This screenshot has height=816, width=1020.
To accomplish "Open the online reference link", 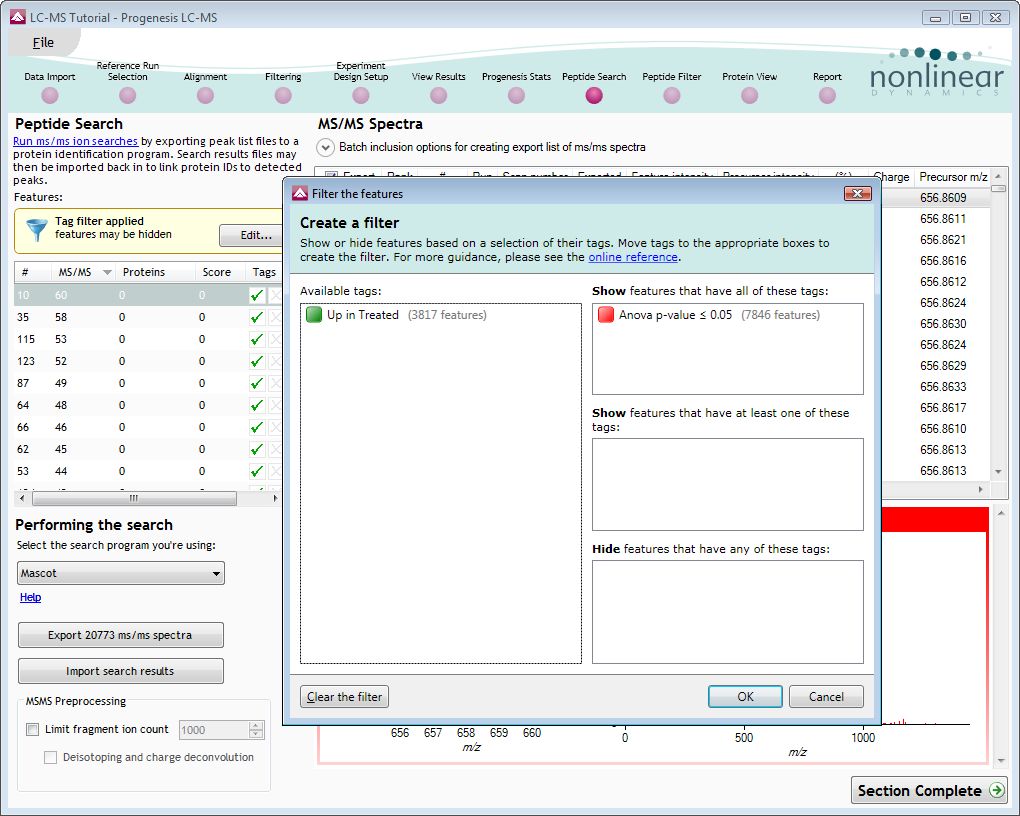I will 633,257.
